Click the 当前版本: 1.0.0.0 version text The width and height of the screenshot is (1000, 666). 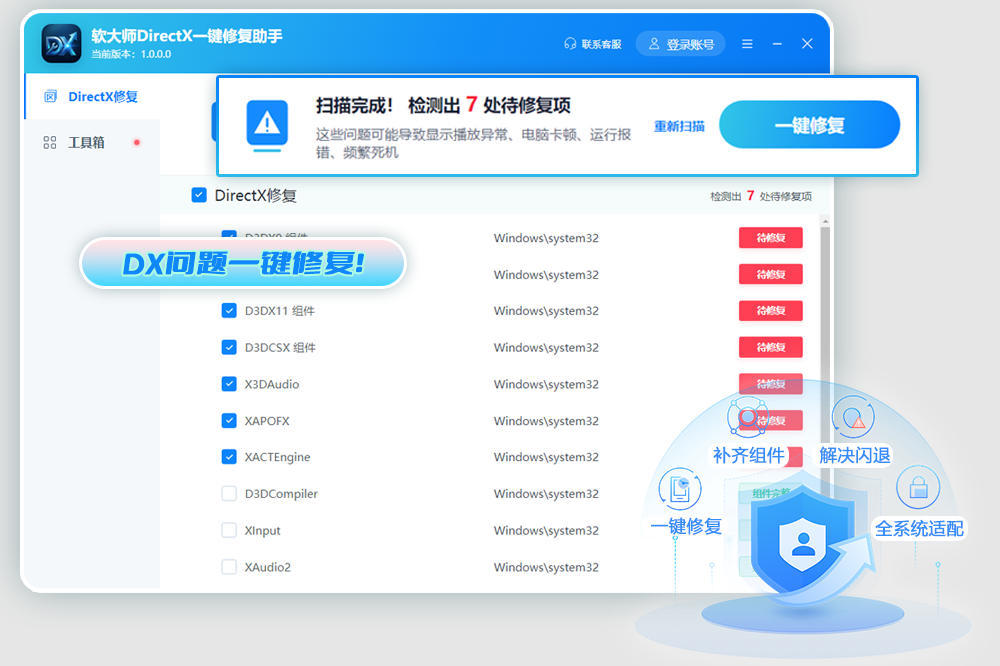131,54
